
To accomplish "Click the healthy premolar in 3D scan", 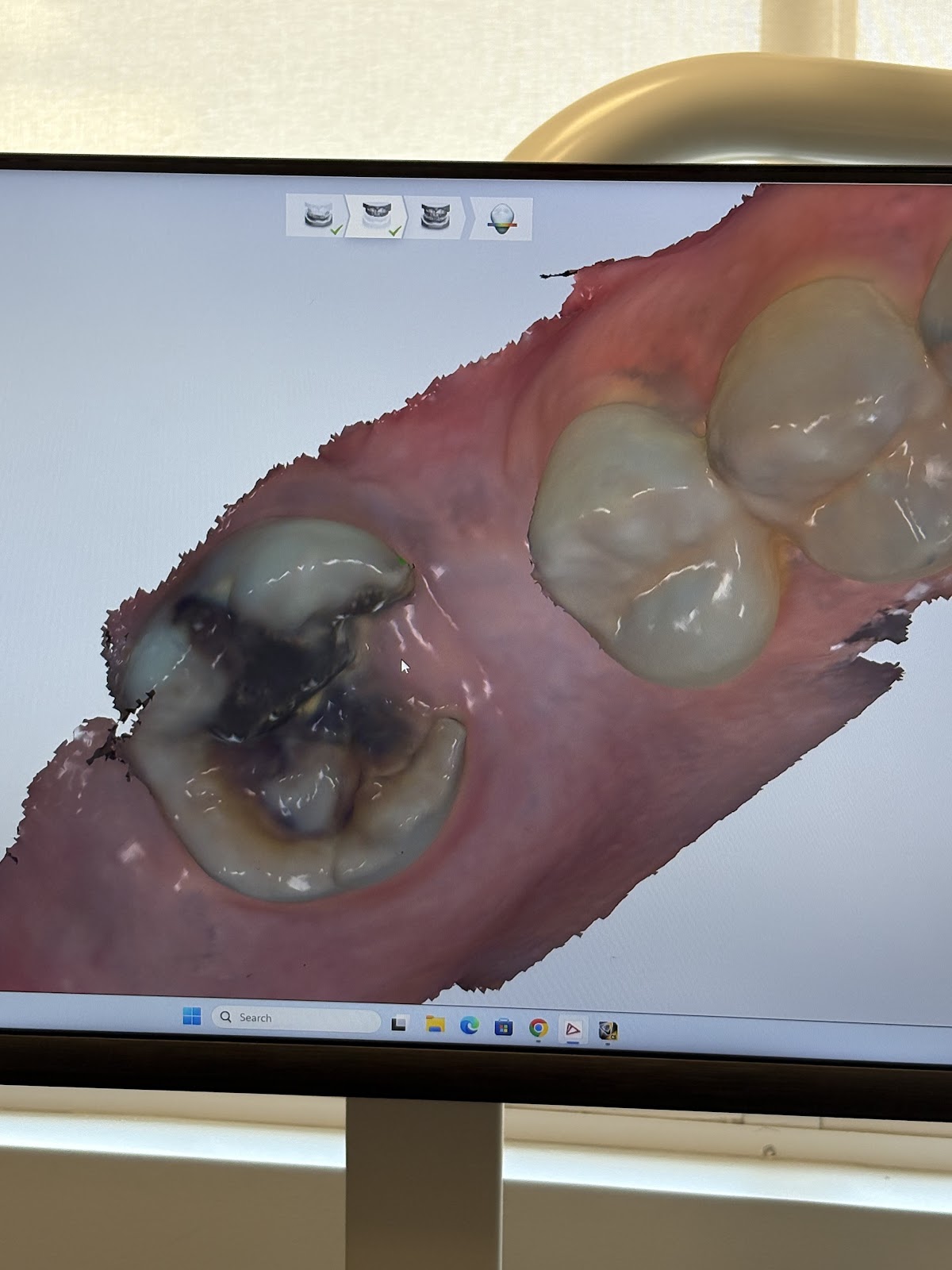I will coord(654,544).
